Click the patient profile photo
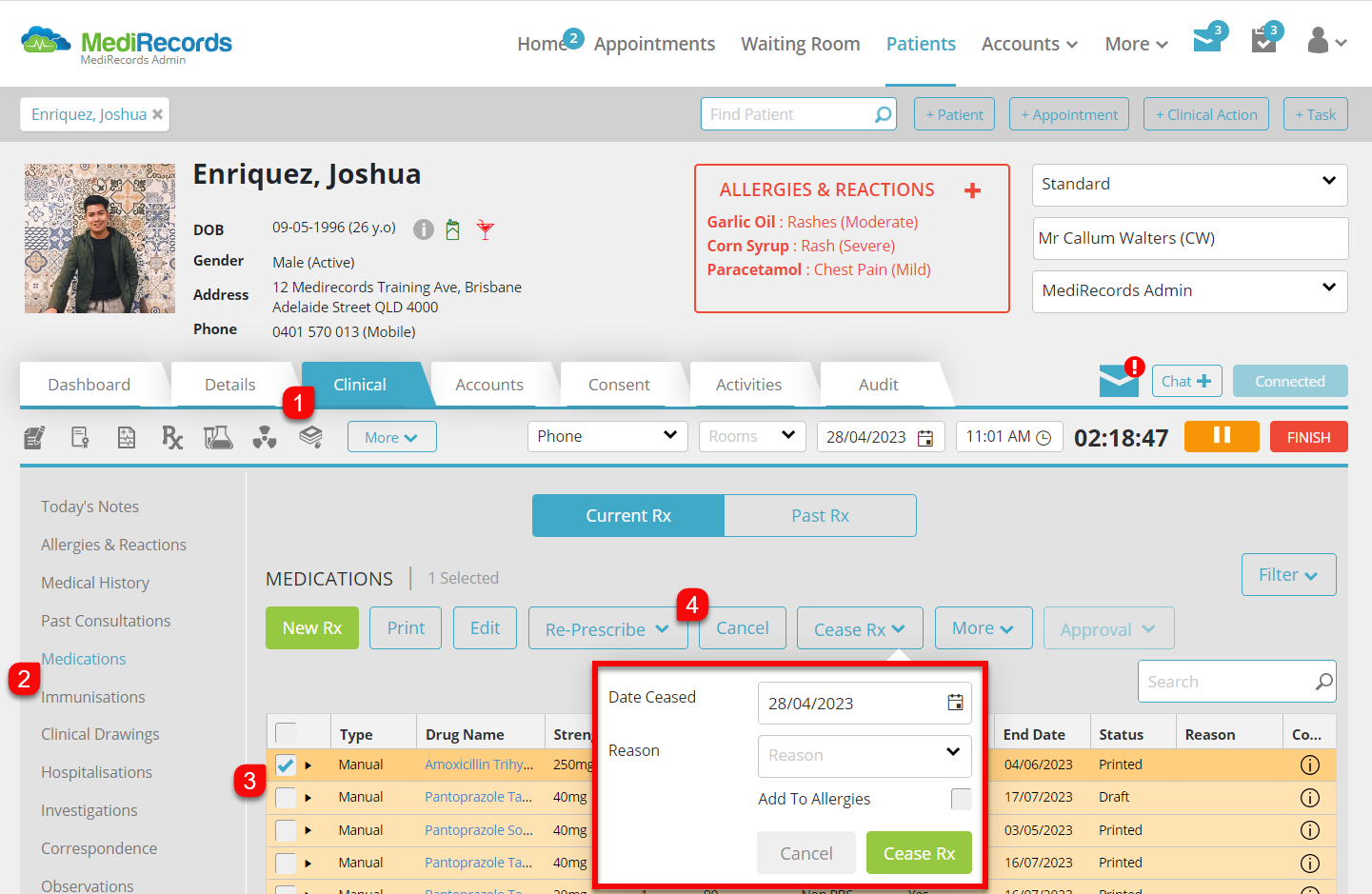Viewport: 1372px width, 894px height. coord(100,238)
